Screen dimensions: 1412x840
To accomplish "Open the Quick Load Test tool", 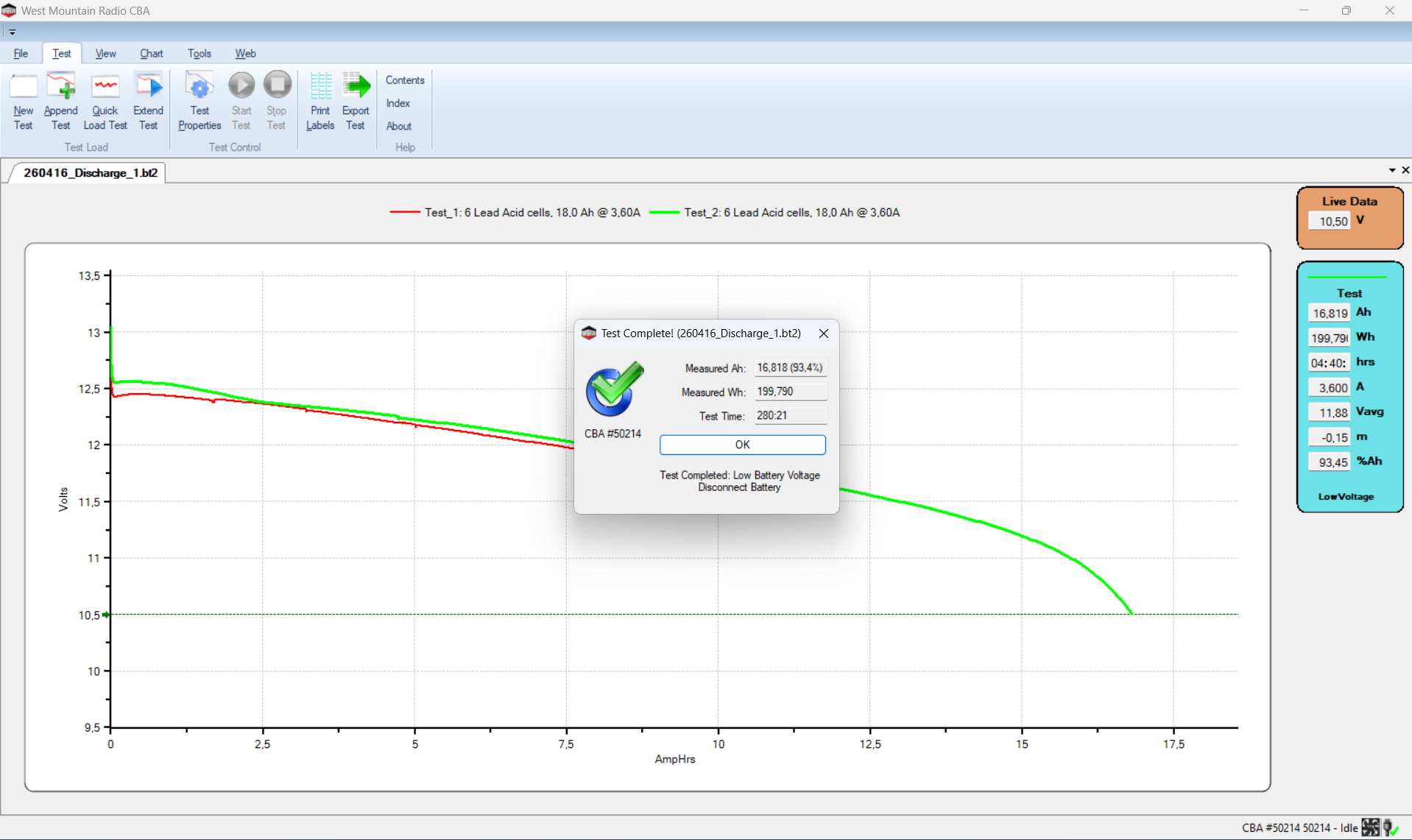I will (105, 87).
